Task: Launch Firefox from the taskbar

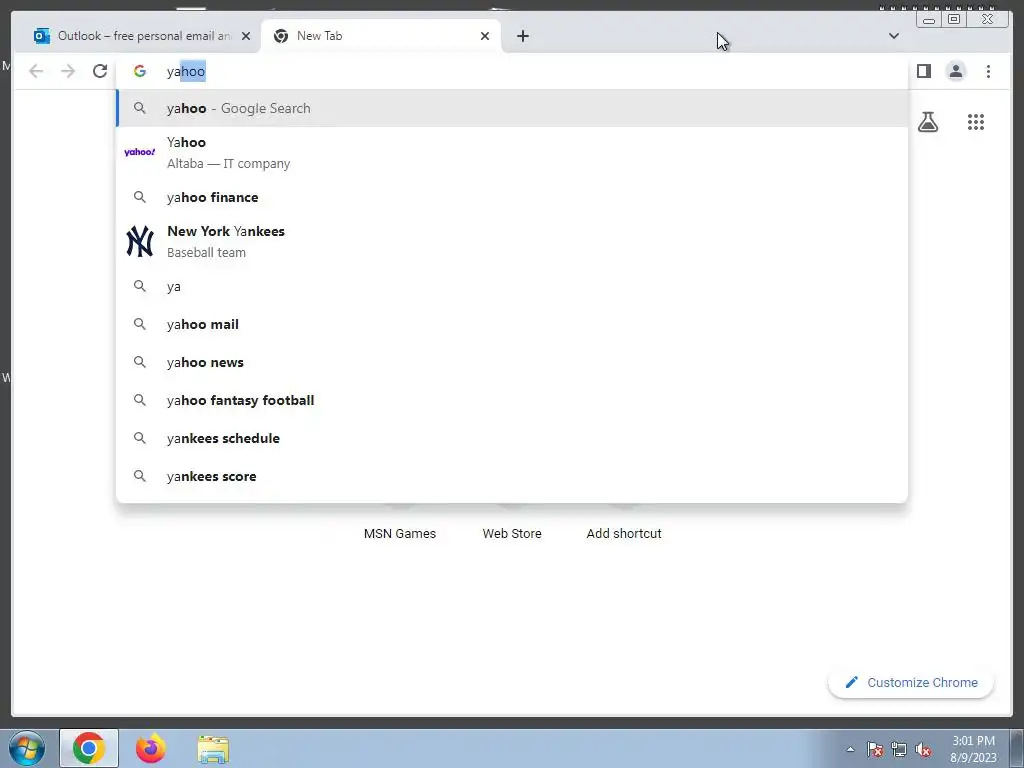Action: [x=150, y=748]
